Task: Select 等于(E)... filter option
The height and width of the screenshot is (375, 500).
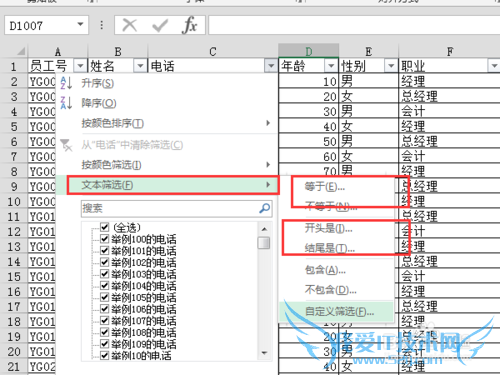Action: (325, 187)
